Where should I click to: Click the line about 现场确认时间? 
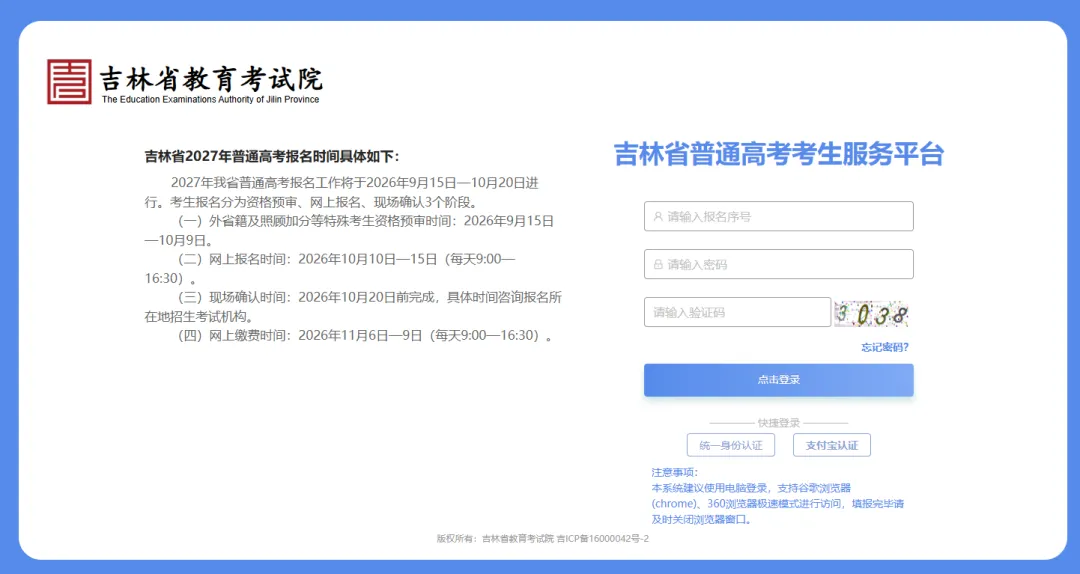353,307
